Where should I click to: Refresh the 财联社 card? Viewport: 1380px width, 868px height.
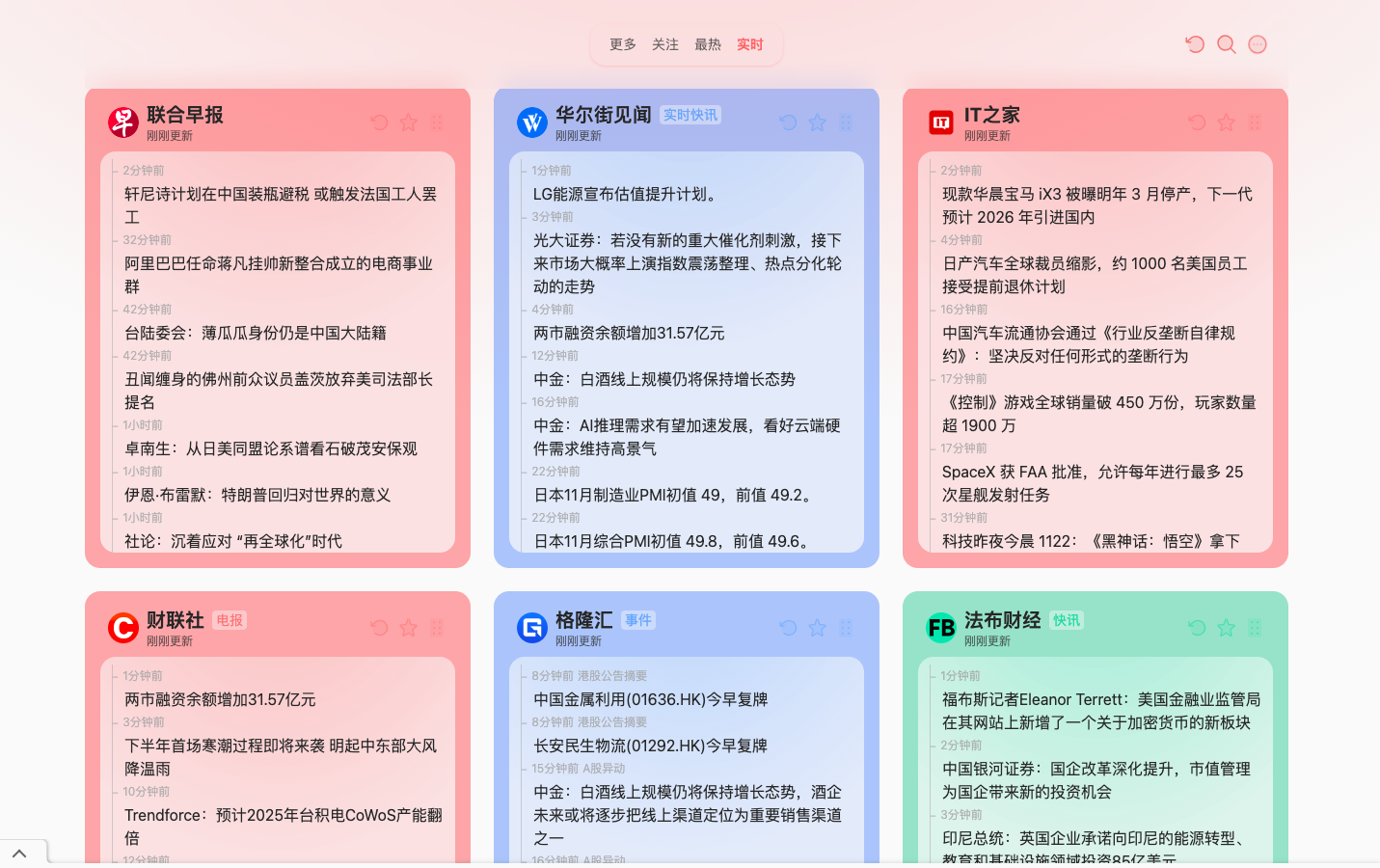pyautogui.click(x=379, y=628)
